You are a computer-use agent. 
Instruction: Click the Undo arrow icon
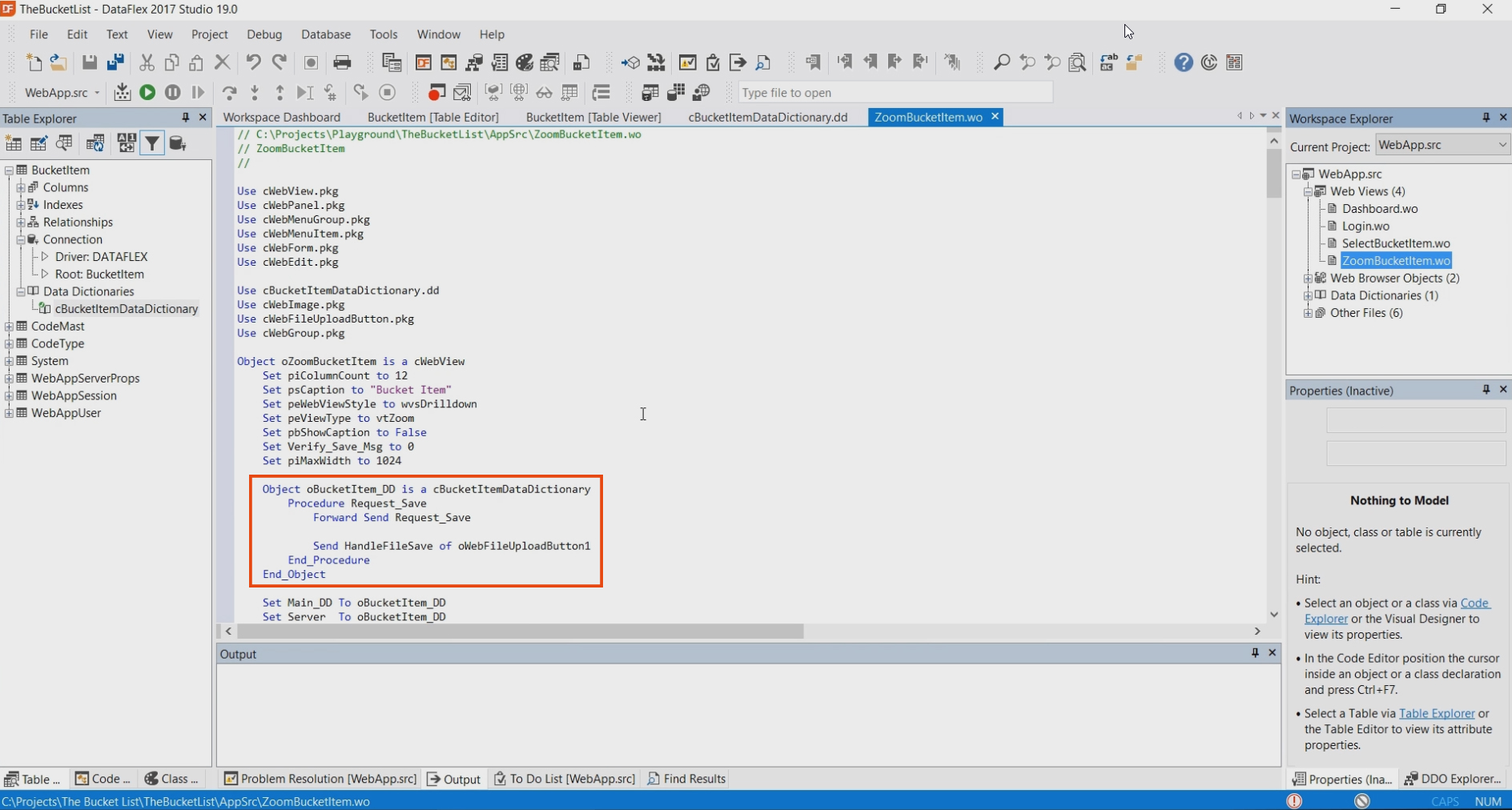[x=253, y=62]
